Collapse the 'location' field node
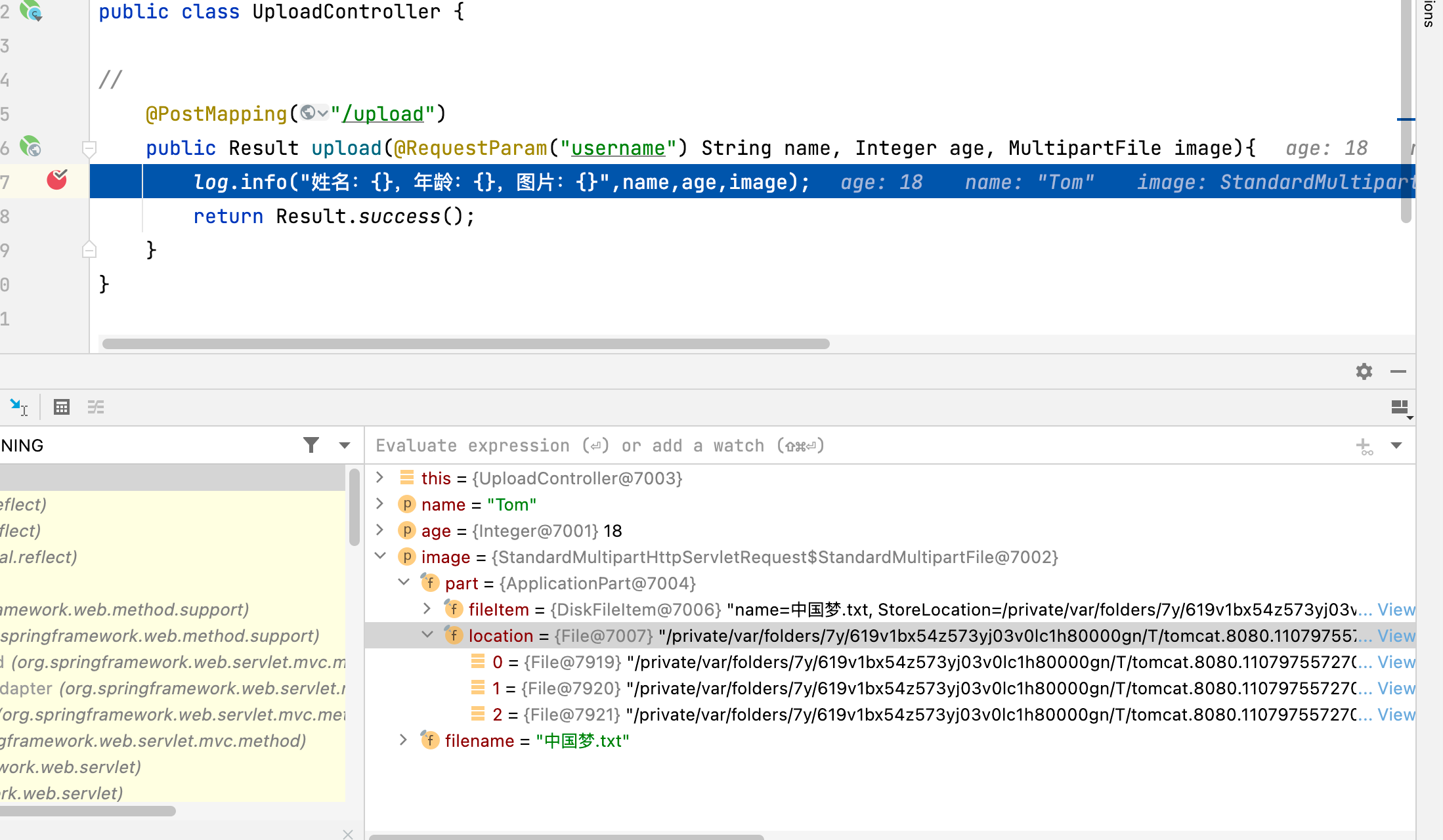The width and height of the screenshot is (1443, 840). 427,635
